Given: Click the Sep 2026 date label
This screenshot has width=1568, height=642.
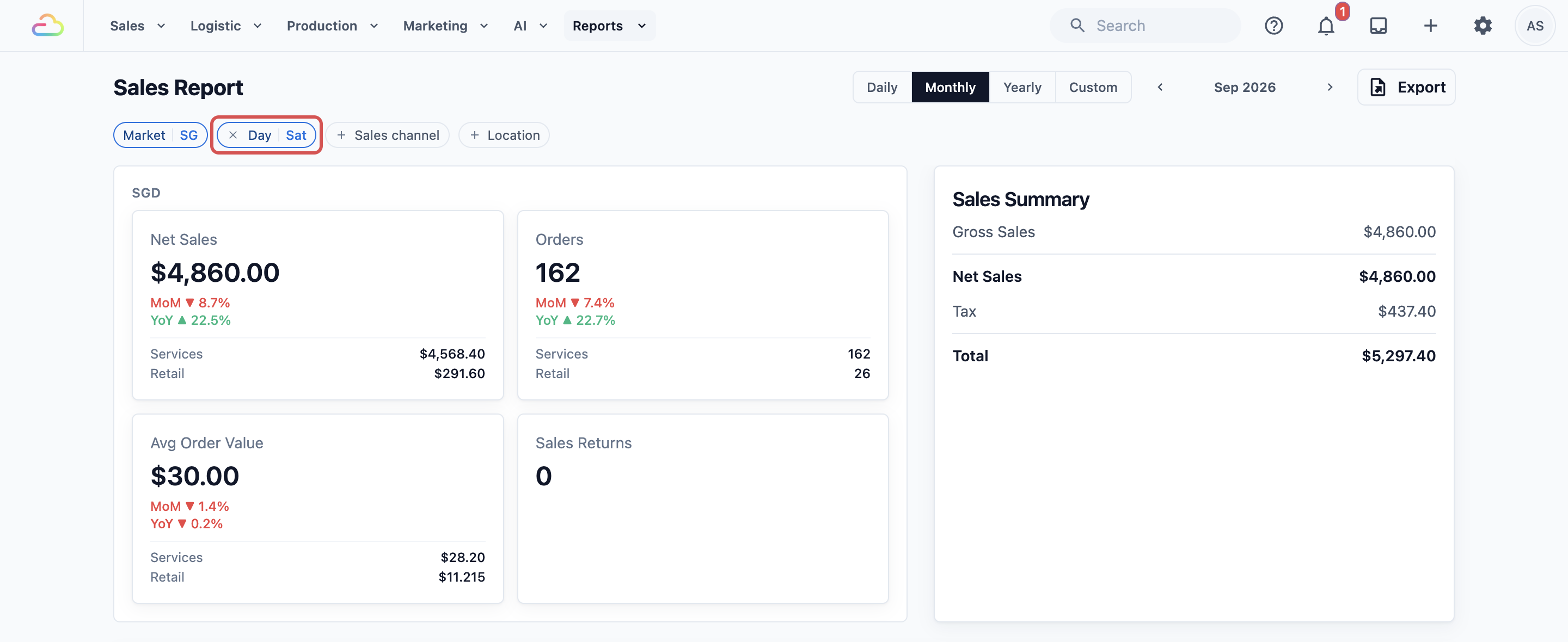Looking at the screenshot, I should pyautogui.click(x=1244, y=87).
